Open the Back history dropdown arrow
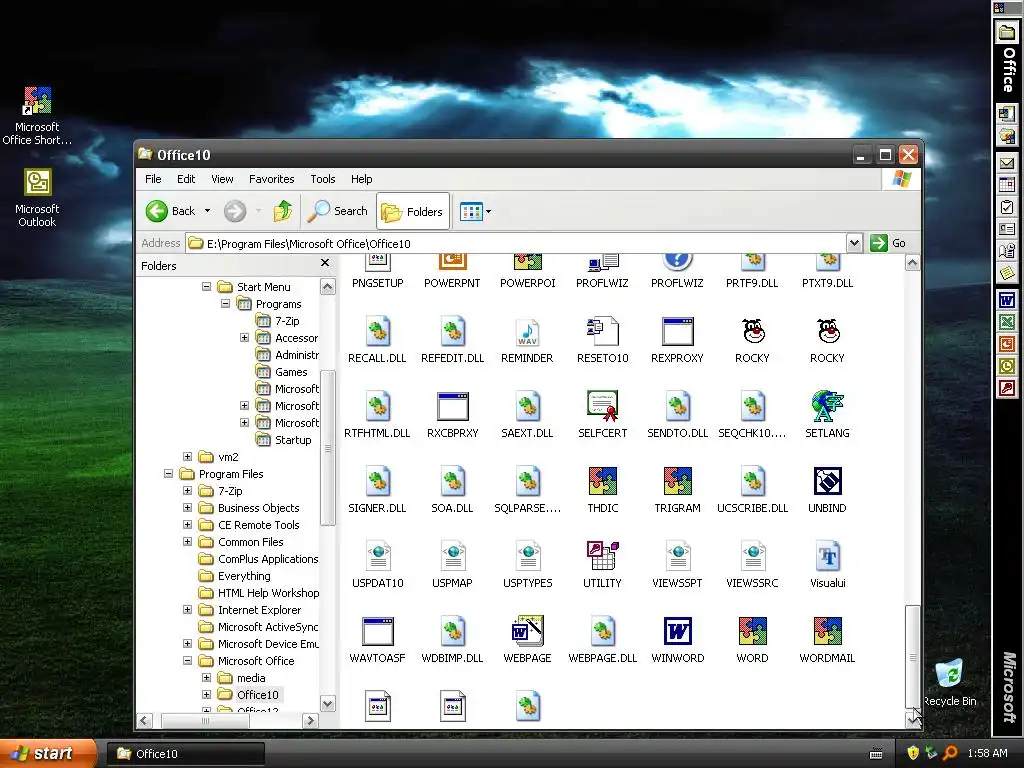 (x=207, y=211)
